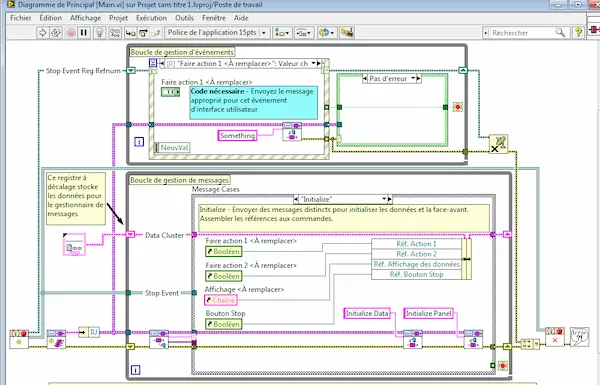
Task: Open the Aide menu
Action: pos(241,18)
